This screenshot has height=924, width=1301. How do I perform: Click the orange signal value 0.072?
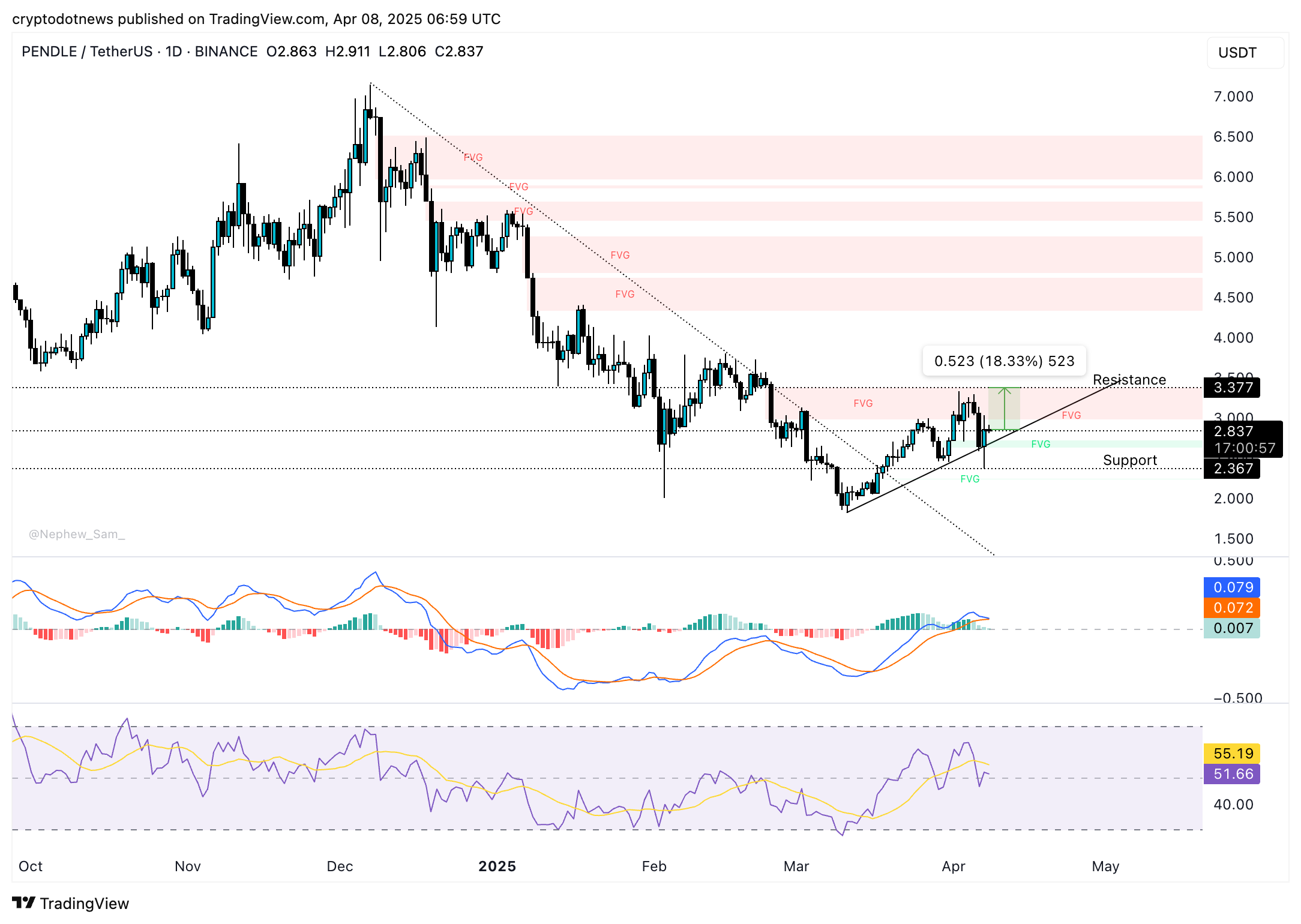(x=1233, y=608)
